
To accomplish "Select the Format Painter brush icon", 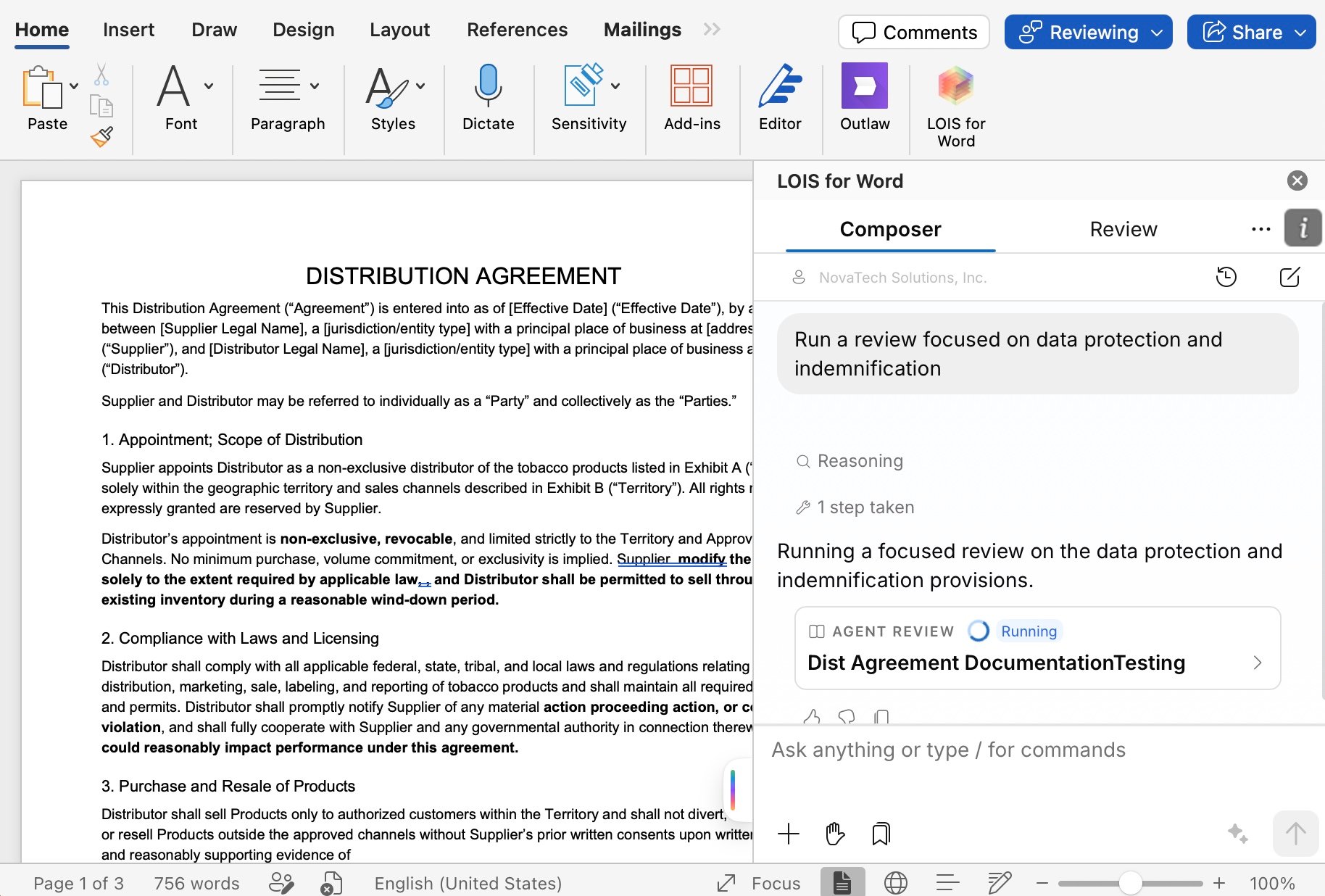I will click(102, 136).
